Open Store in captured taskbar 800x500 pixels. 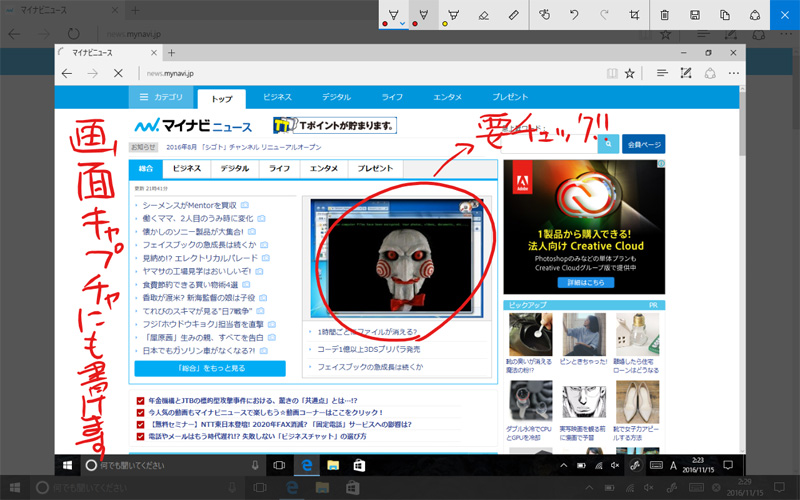359,465
